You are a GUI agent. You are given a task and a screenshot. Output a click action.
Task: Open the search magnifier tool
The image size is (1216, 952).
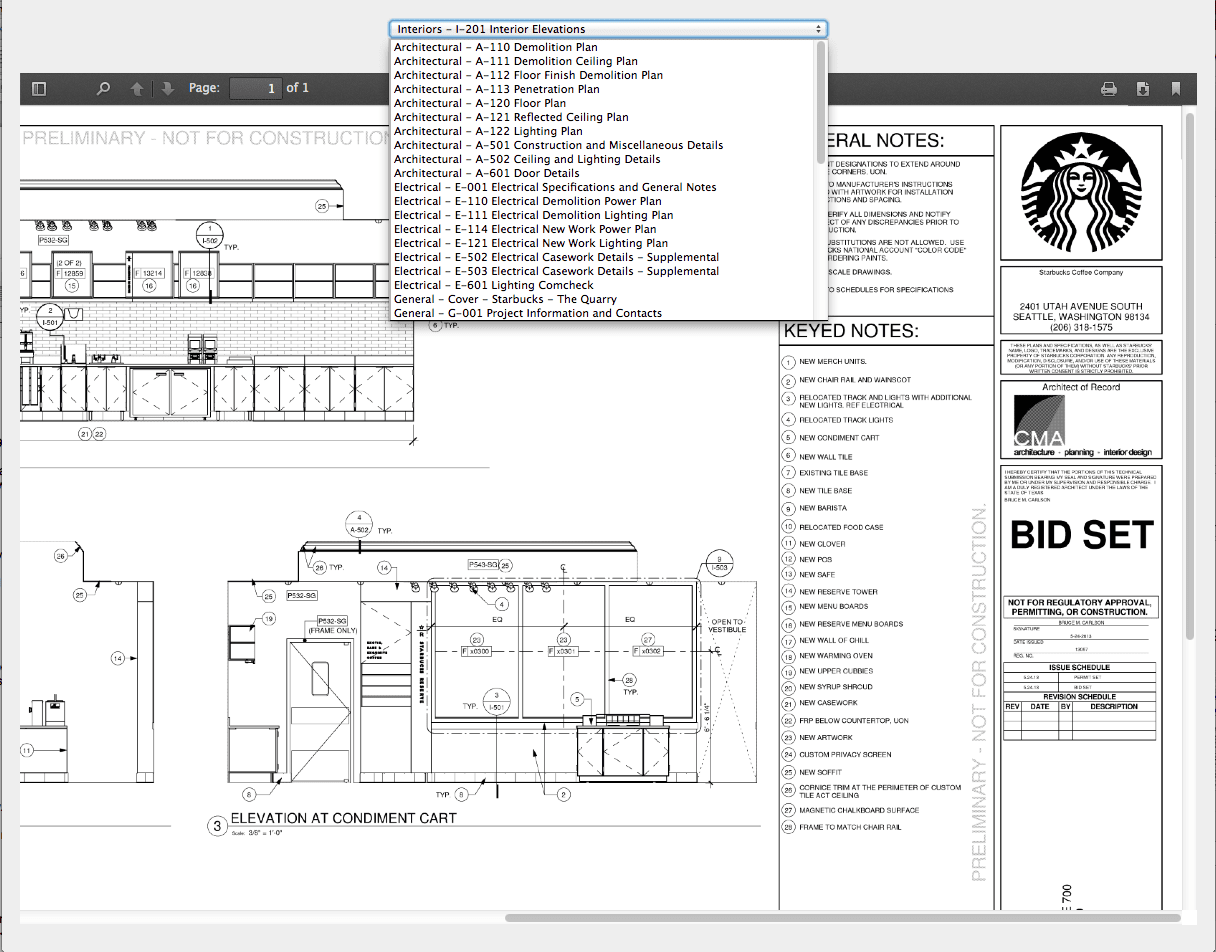[103, 88]
